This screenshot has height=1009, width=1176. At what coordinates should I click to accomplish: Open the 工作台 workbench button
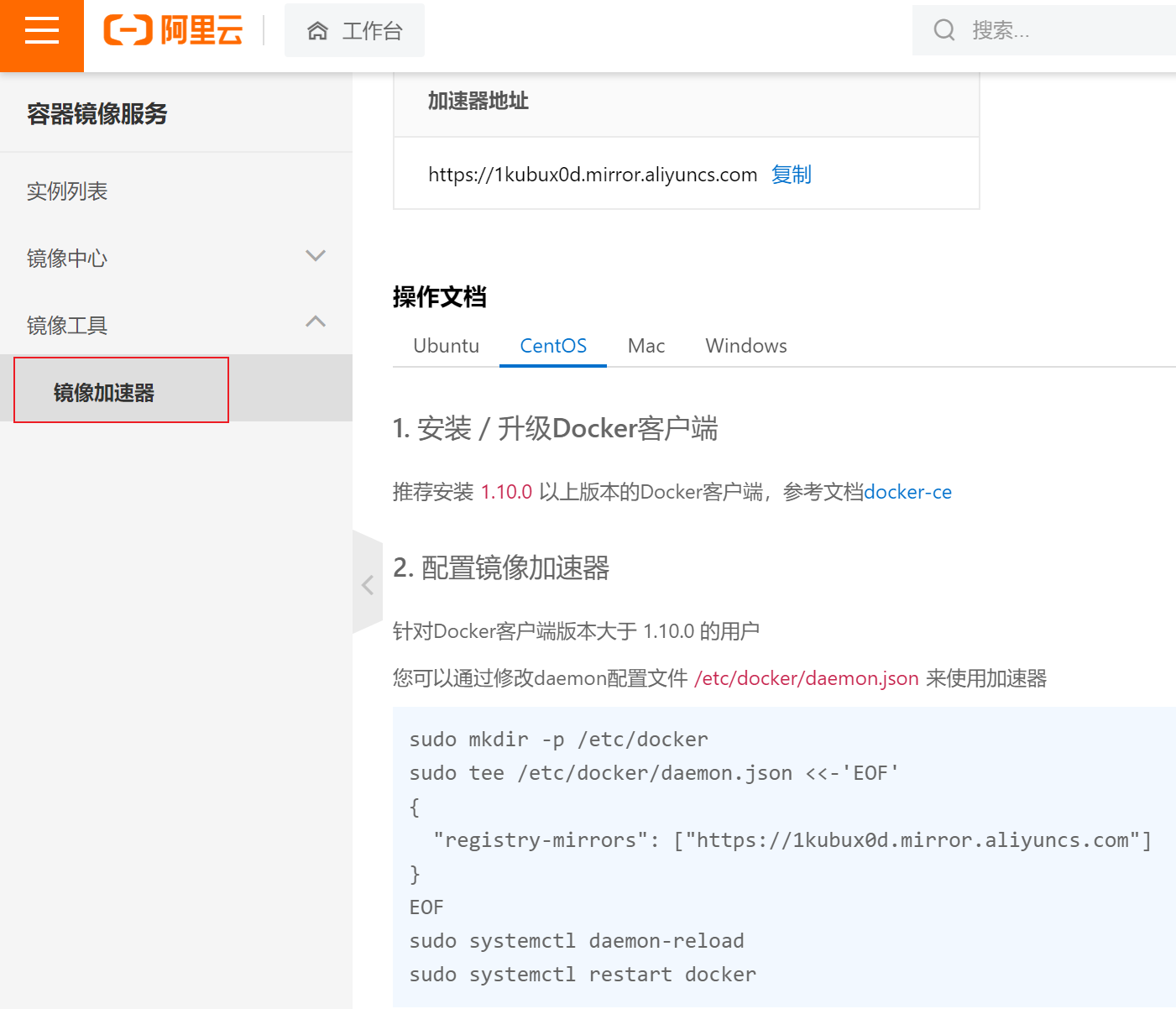tap(354, 30)
